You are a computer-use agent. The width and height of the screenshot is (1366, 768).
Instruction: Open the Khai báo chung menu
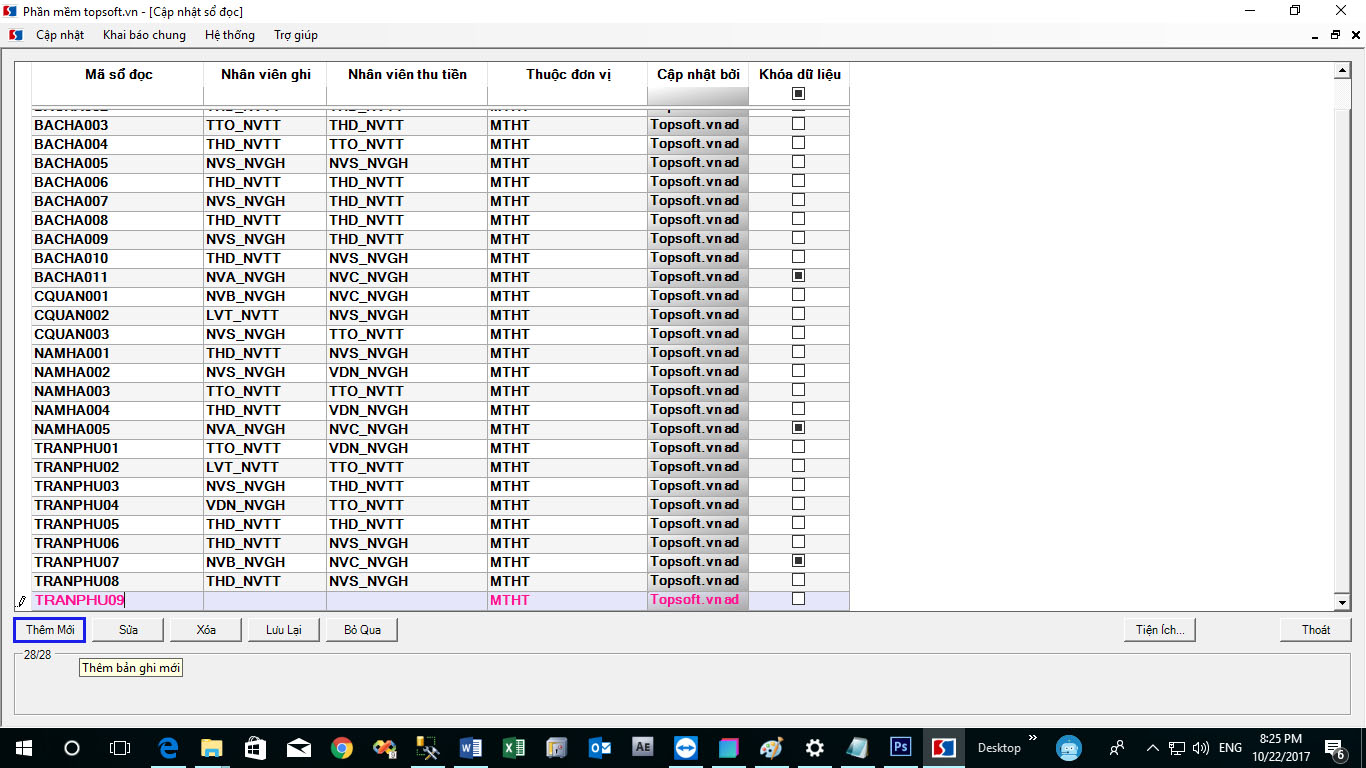pos(144,35)
